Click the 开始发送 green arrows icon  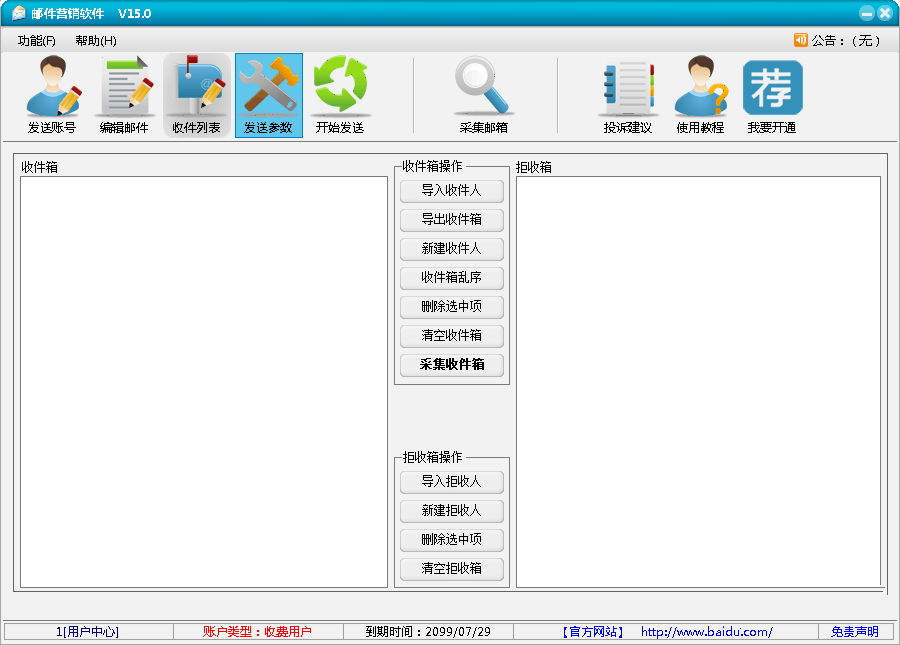[x=340, y=95]
